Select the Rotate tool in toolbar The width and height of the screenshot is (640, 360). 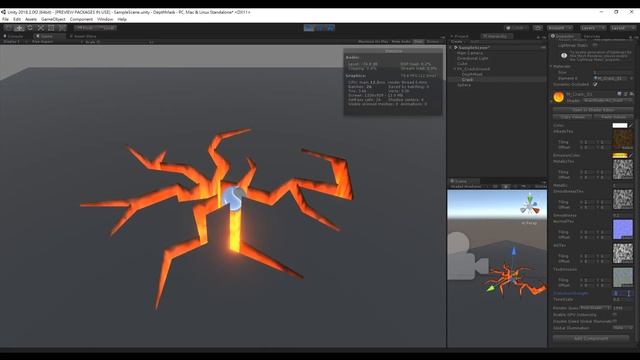pyautogui.click(x=30, y=28)
